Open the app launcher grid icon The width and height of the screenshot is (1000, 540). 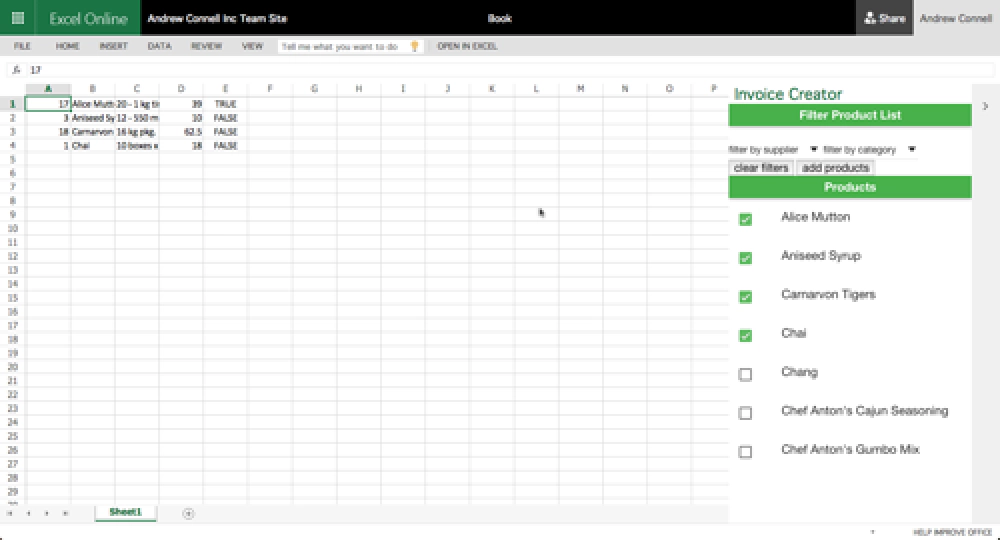coord(17,18)
